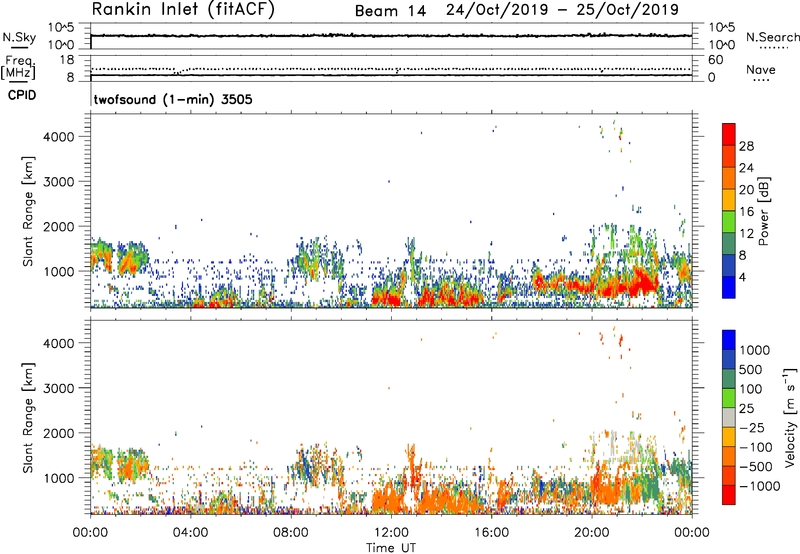Click the solid noise trace in the N.Sky panel
Viewport: 800px width, 554px height.
pyautogui.click(x=391, y=35)
